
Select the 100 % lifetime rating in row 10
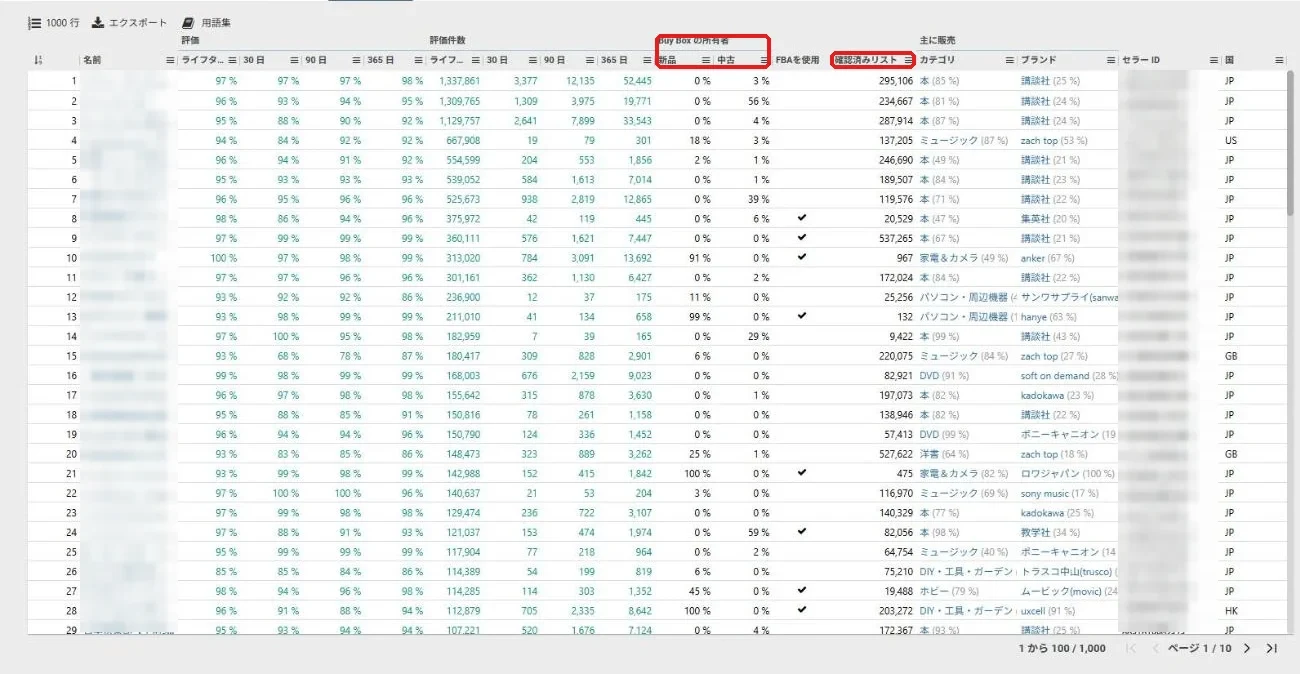point(223,258)
